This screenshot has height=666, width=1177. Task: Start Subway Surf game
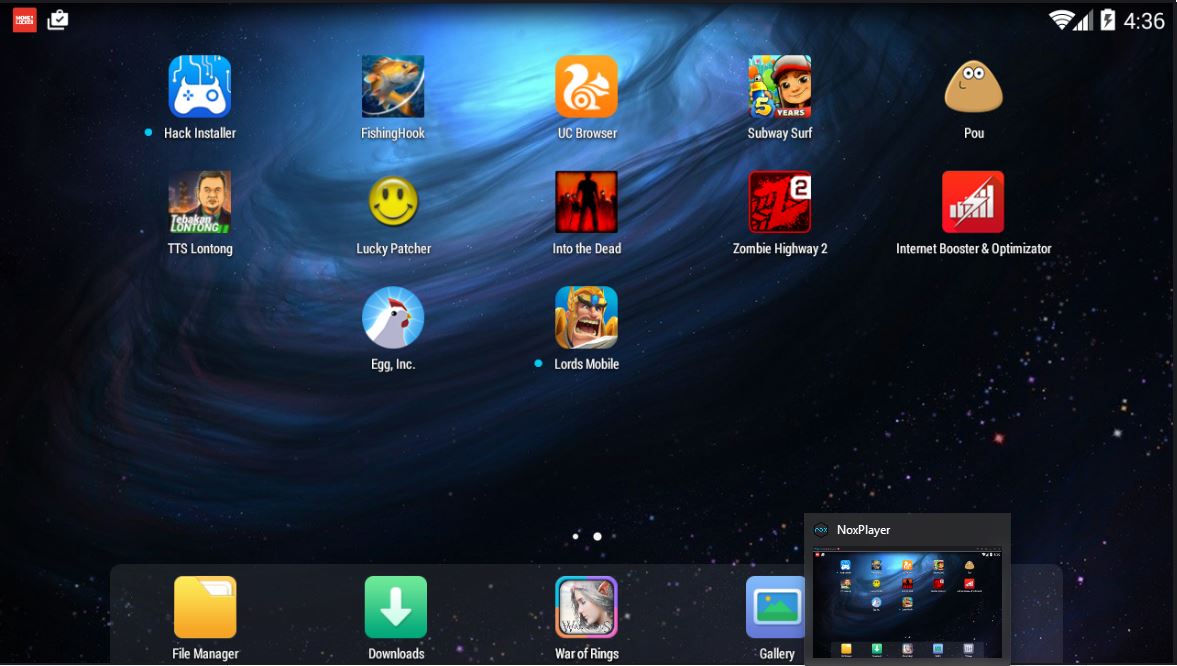(780, 86)
